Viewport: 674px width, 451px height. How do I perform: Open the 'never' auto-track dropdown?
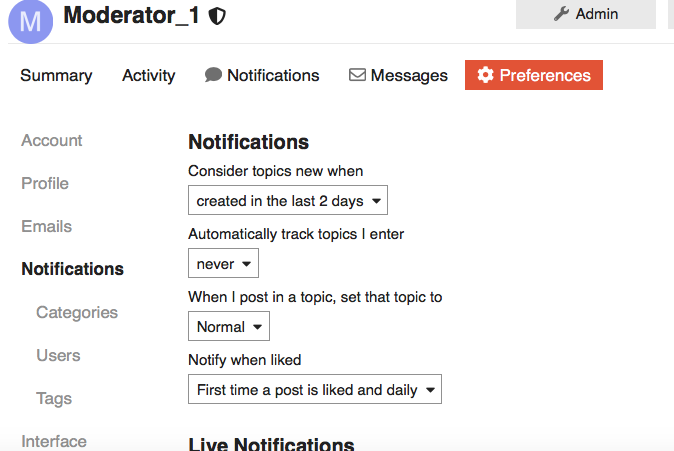(224, 263)
